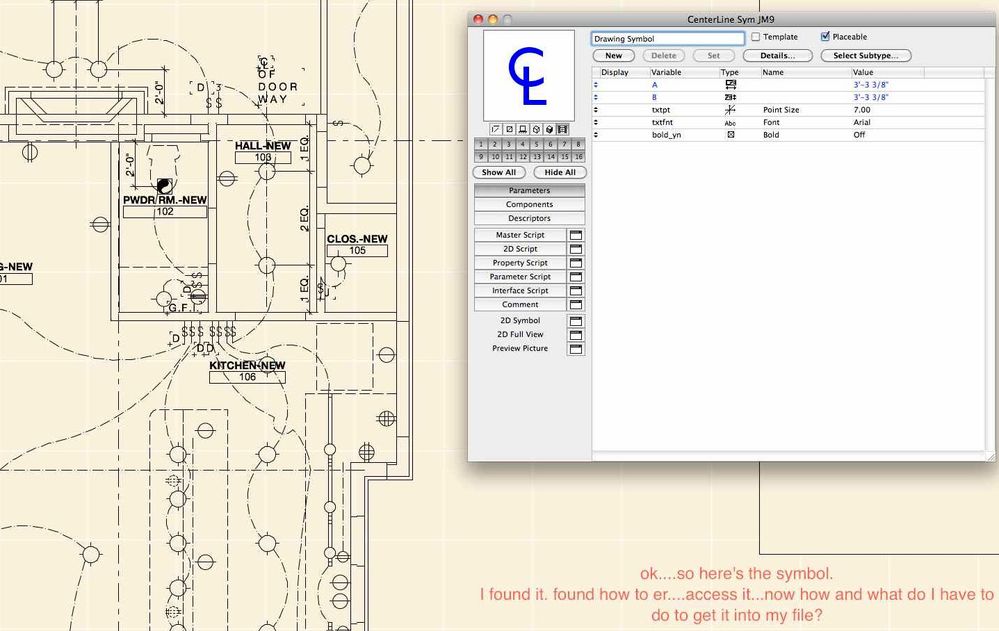Open the Components section

pos(529,204)
